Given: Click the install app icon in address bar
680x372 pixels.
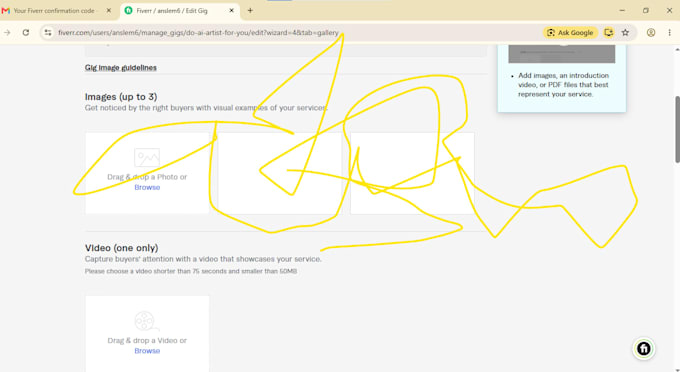Looking at the screenshot, I should point(608,33).
